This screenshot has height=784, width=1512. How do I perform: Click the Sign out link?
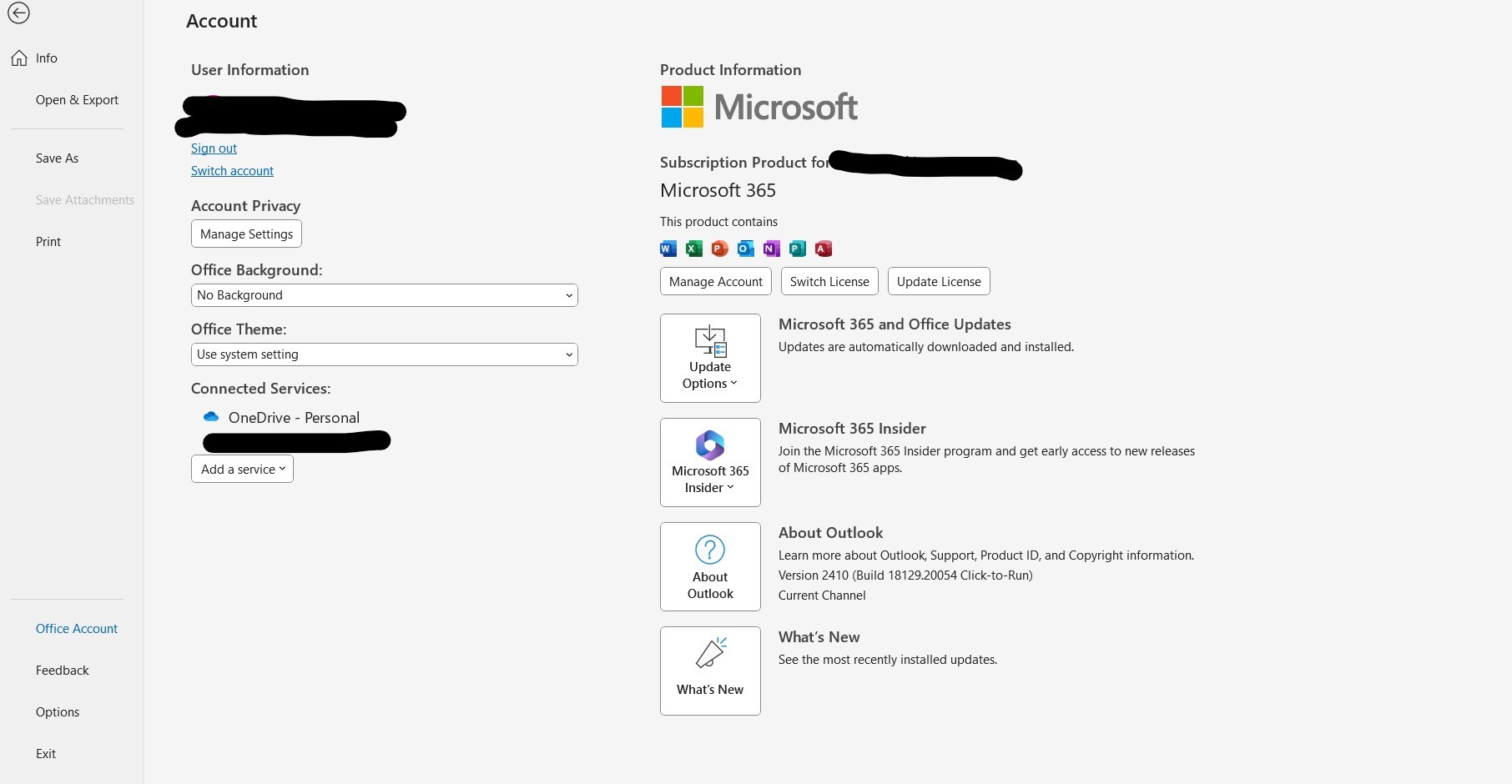214,148
